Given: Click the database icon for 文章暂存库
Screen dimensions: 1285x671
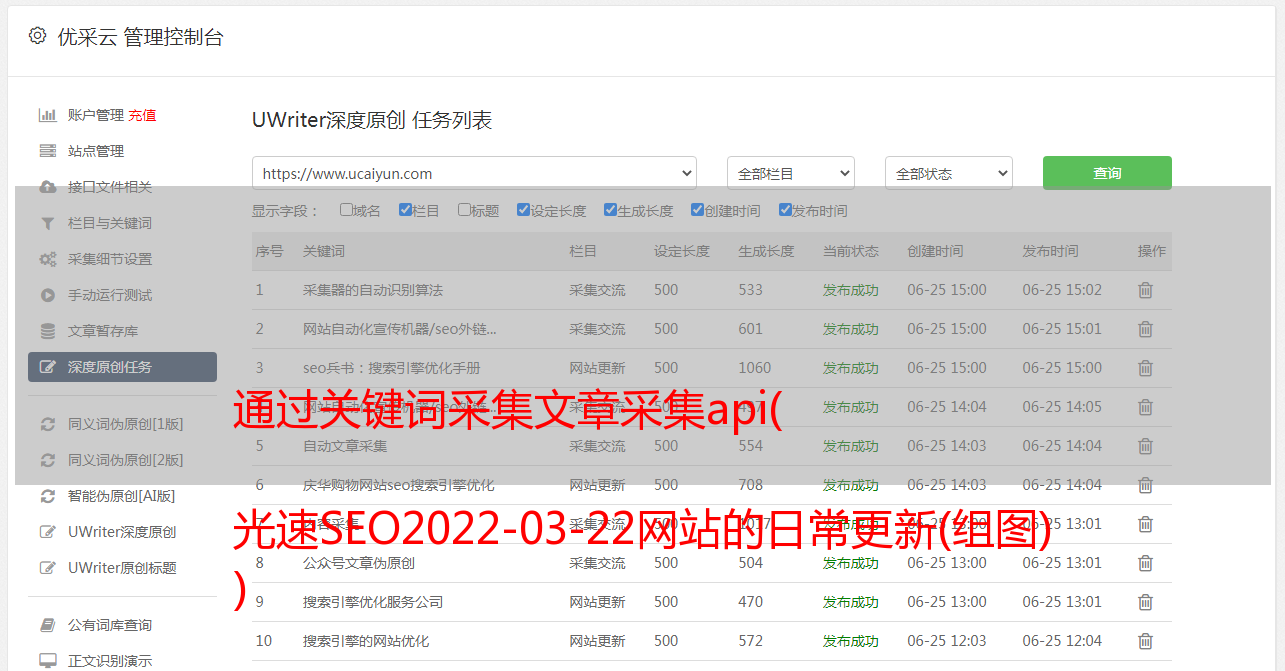Looking at the screenshot, I should tap(47, 331).
